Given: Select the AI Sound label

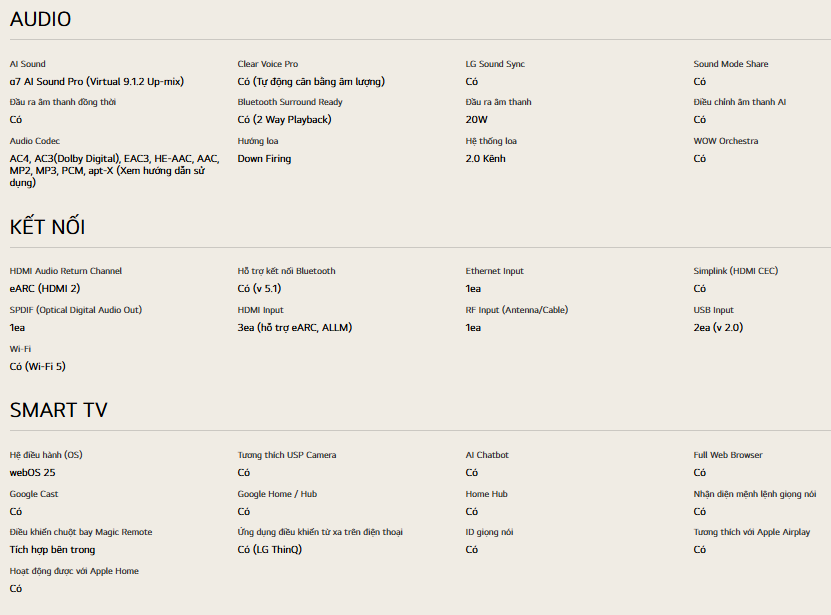Looking at the screenshot, I should (x=28, y=64).
